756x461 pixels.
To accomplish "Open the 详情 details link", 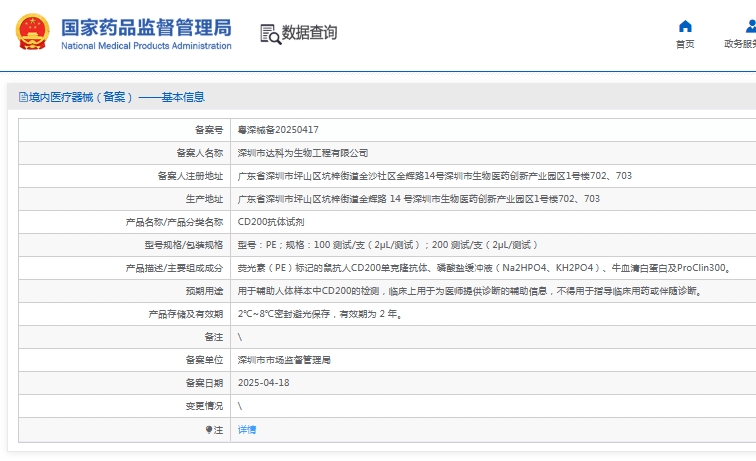I will 247,429.
